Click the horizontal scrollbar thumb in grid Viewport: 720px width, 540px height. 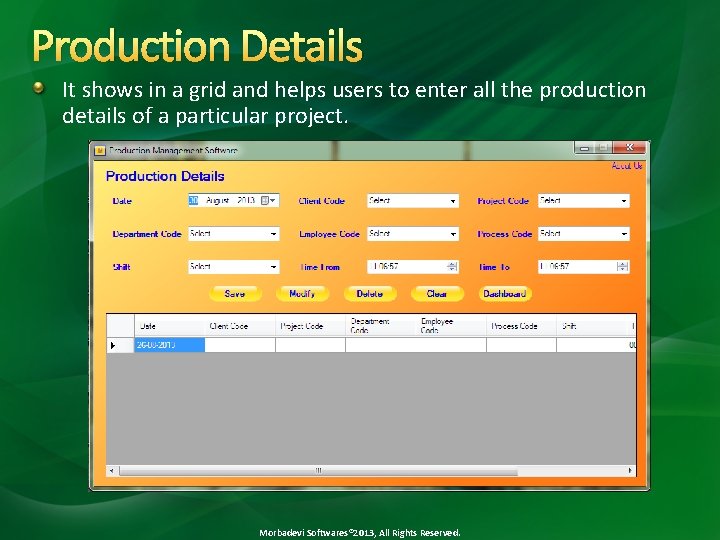coord(318,471)
